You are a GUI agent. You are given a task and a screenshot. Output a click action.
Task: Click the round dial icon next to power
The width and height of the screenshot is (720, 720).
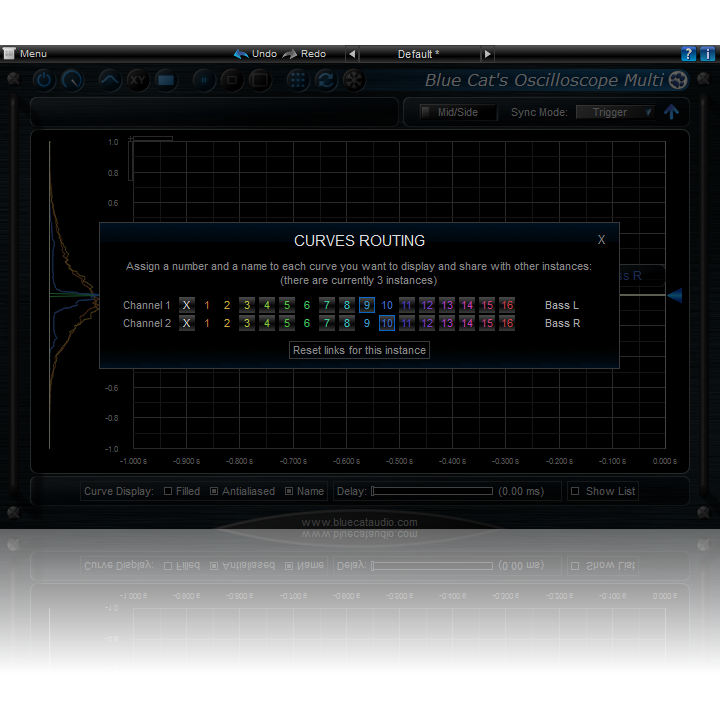[x=73, y=80]
